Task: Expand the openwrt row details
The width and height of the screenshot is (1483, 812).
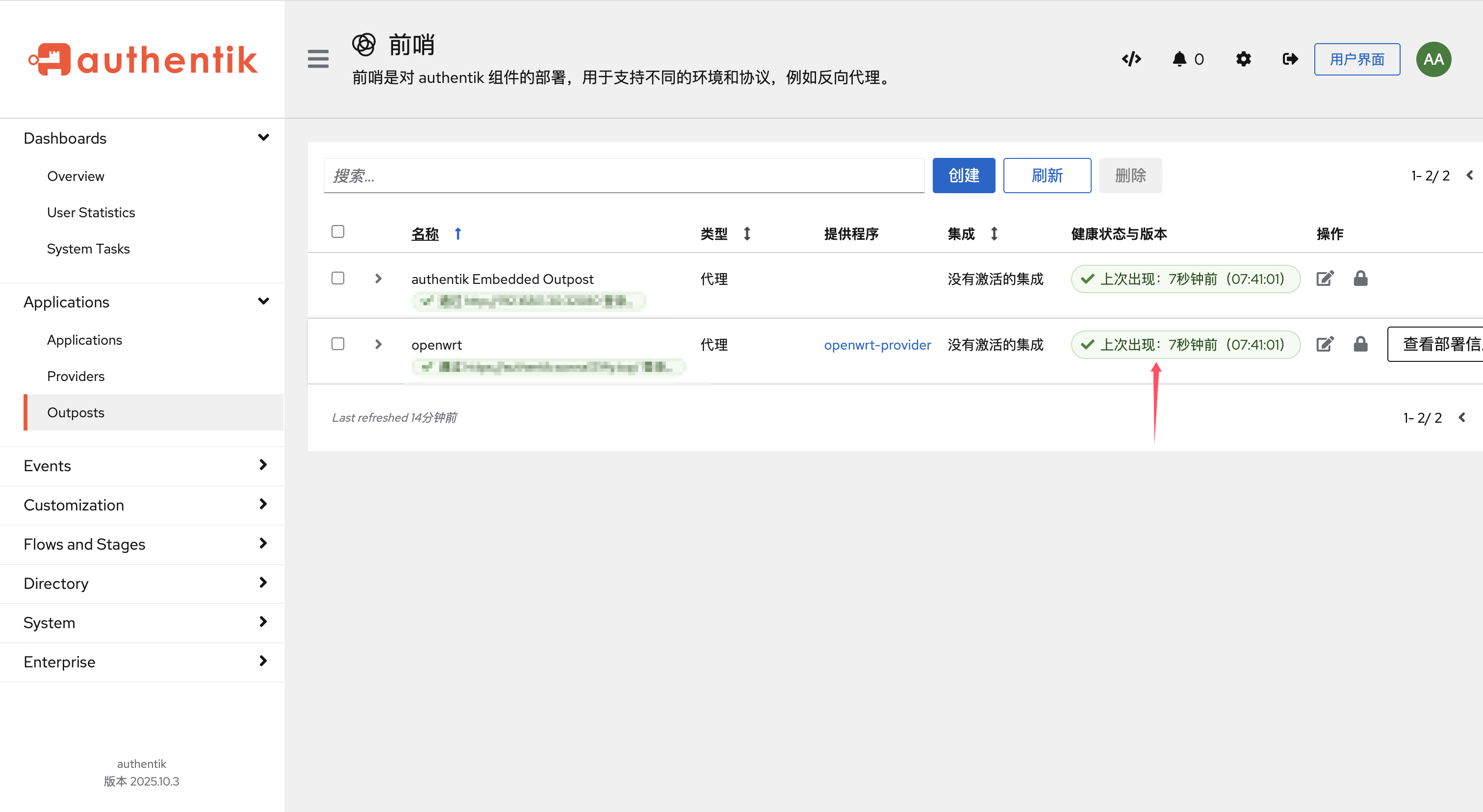Action: 378,344
